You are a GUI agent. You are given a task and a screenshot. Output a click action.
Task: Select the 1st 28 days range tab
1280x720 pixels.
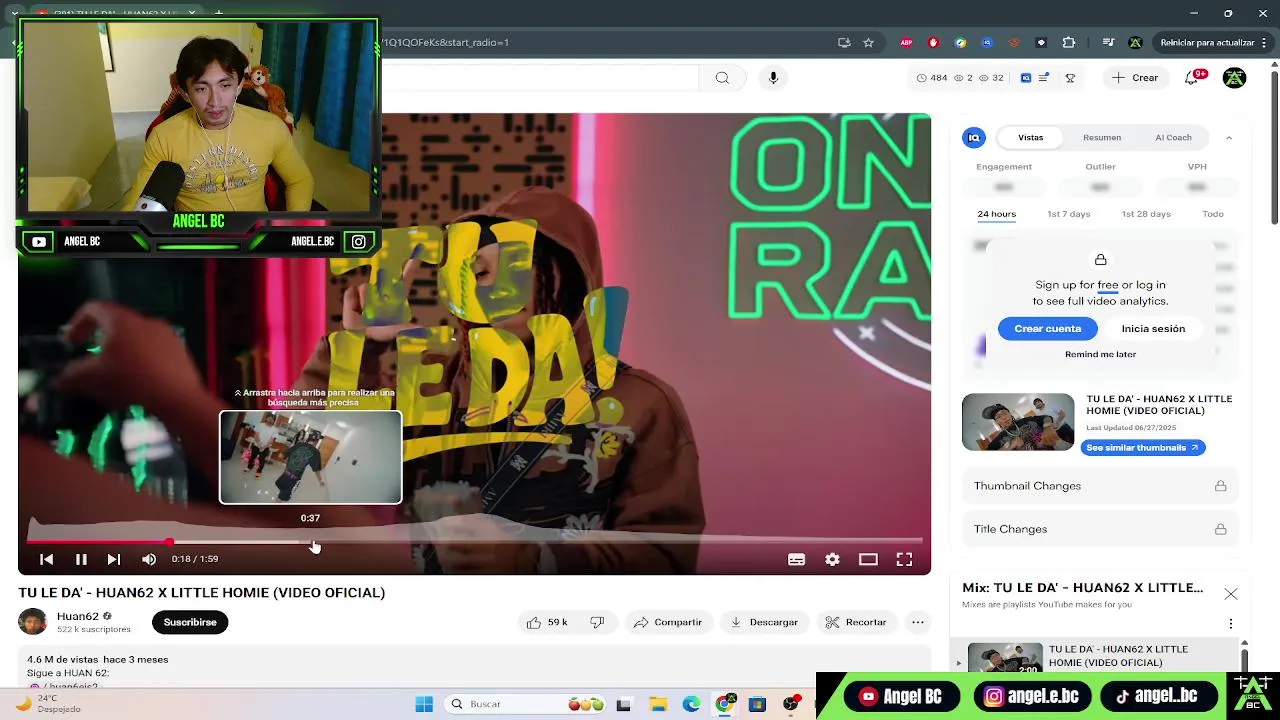point(1146,214)
